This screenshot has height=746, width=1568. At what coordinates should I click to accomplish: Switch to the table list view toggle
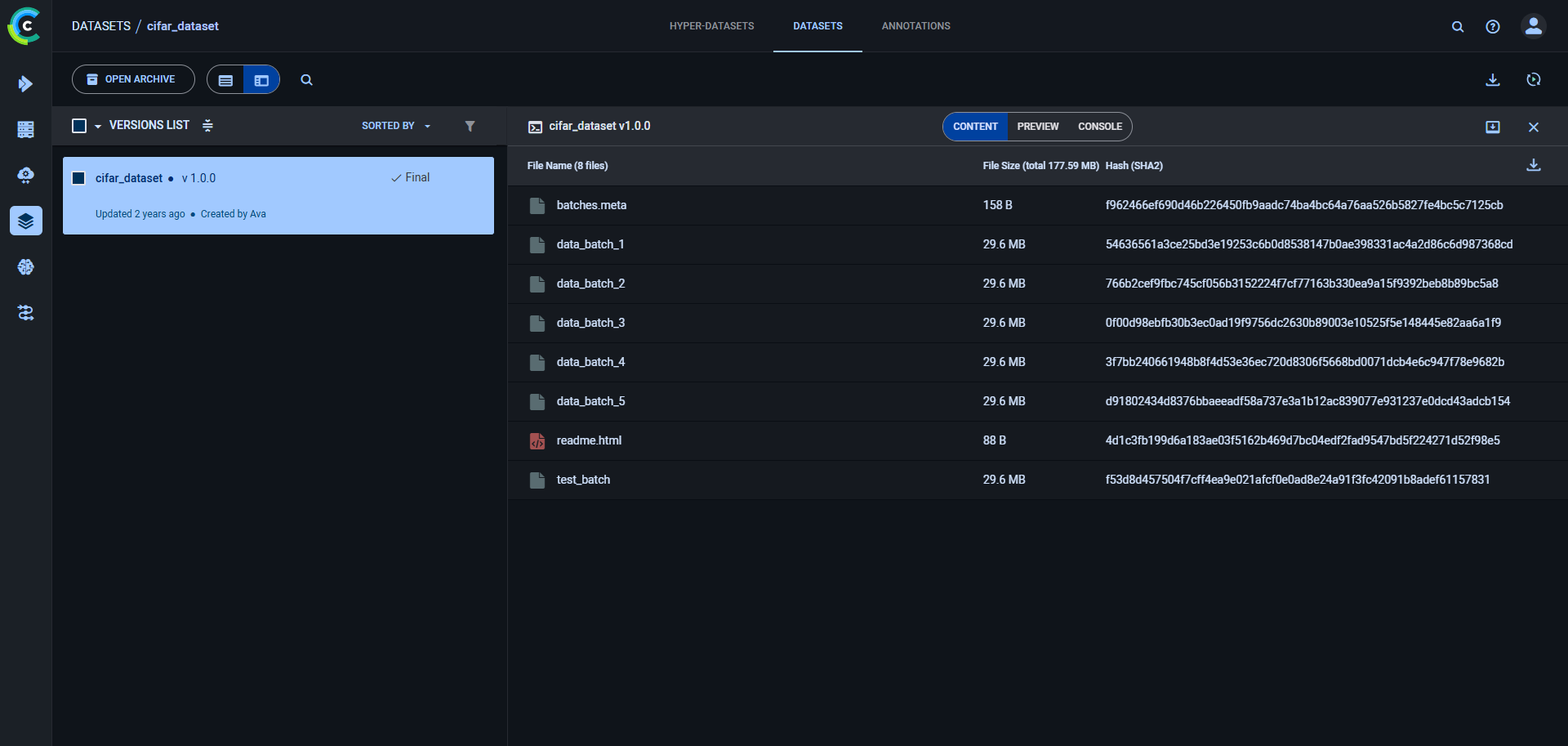(x=226, y=80)
